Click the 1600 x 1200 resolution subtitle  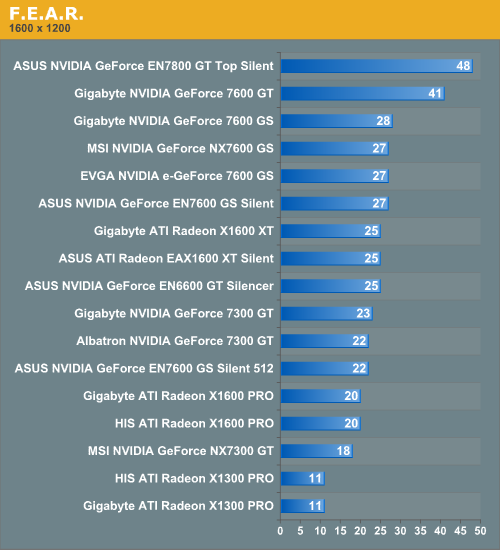click(40, 28)
